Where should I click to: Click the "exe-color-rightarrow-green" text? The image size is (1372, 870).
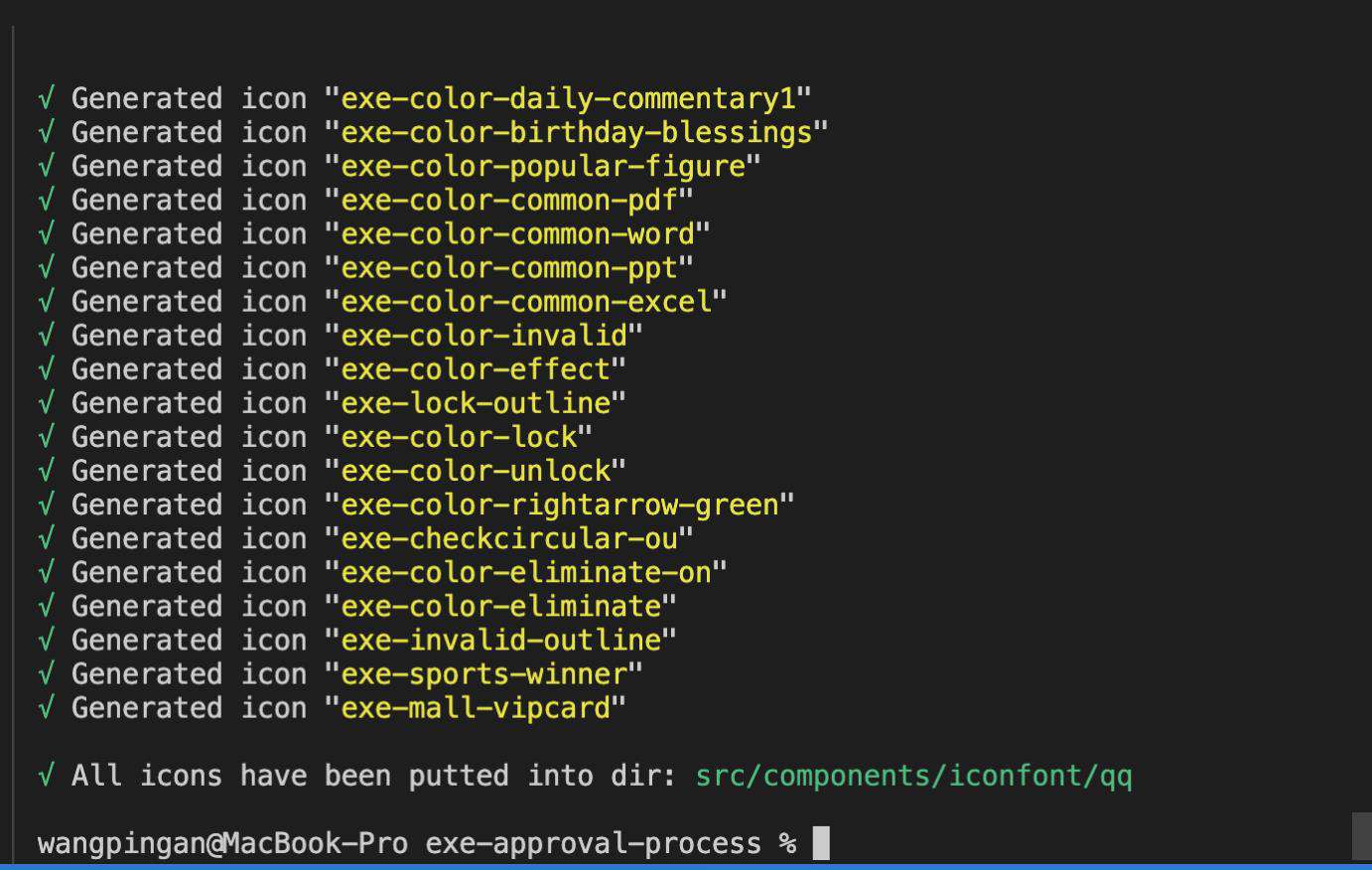pos(560,505)
